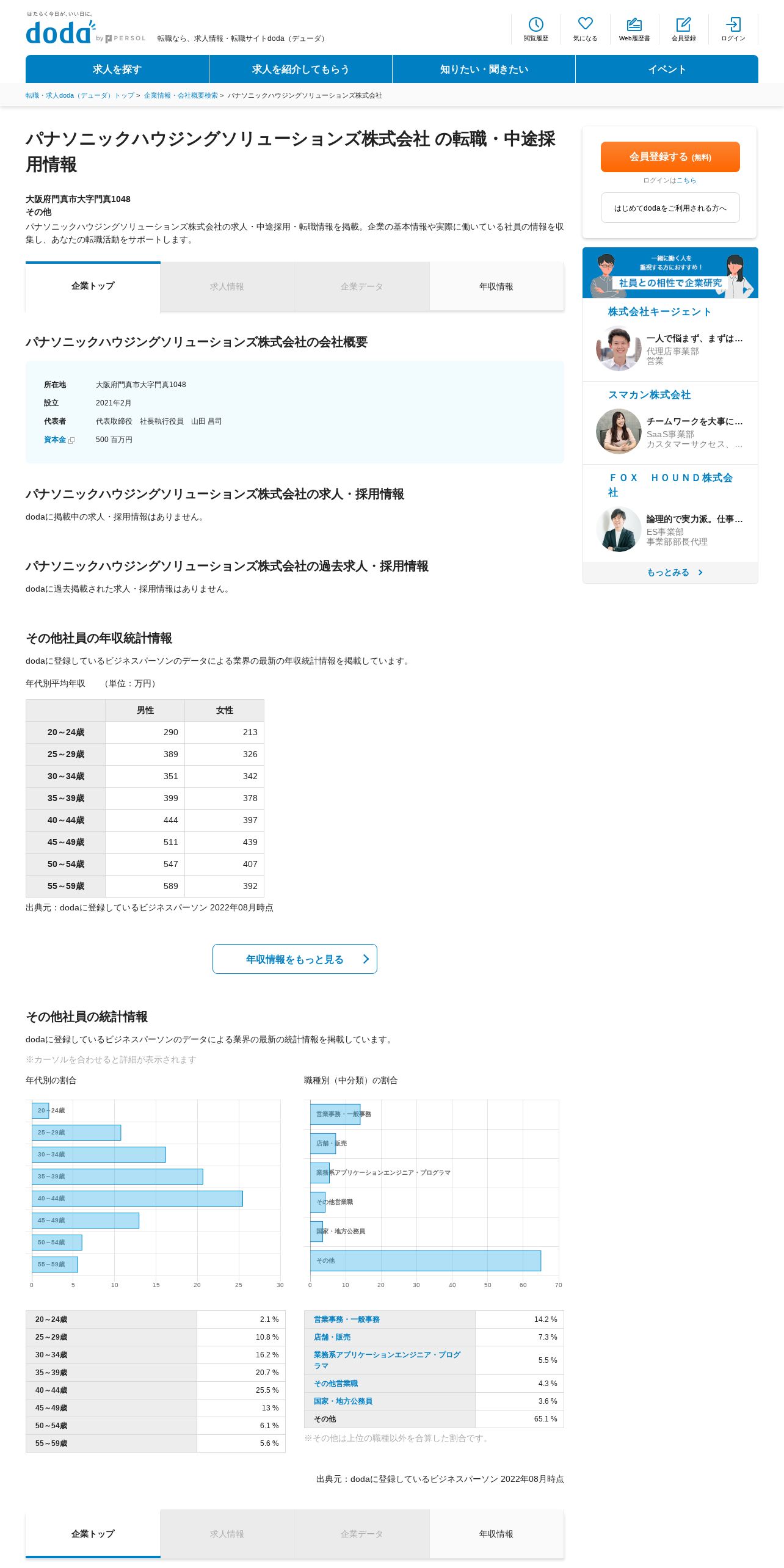Viewport: 784px width, 1568px height.
Task: Click the その他 bar in job chart
Action: (426, 1260)
